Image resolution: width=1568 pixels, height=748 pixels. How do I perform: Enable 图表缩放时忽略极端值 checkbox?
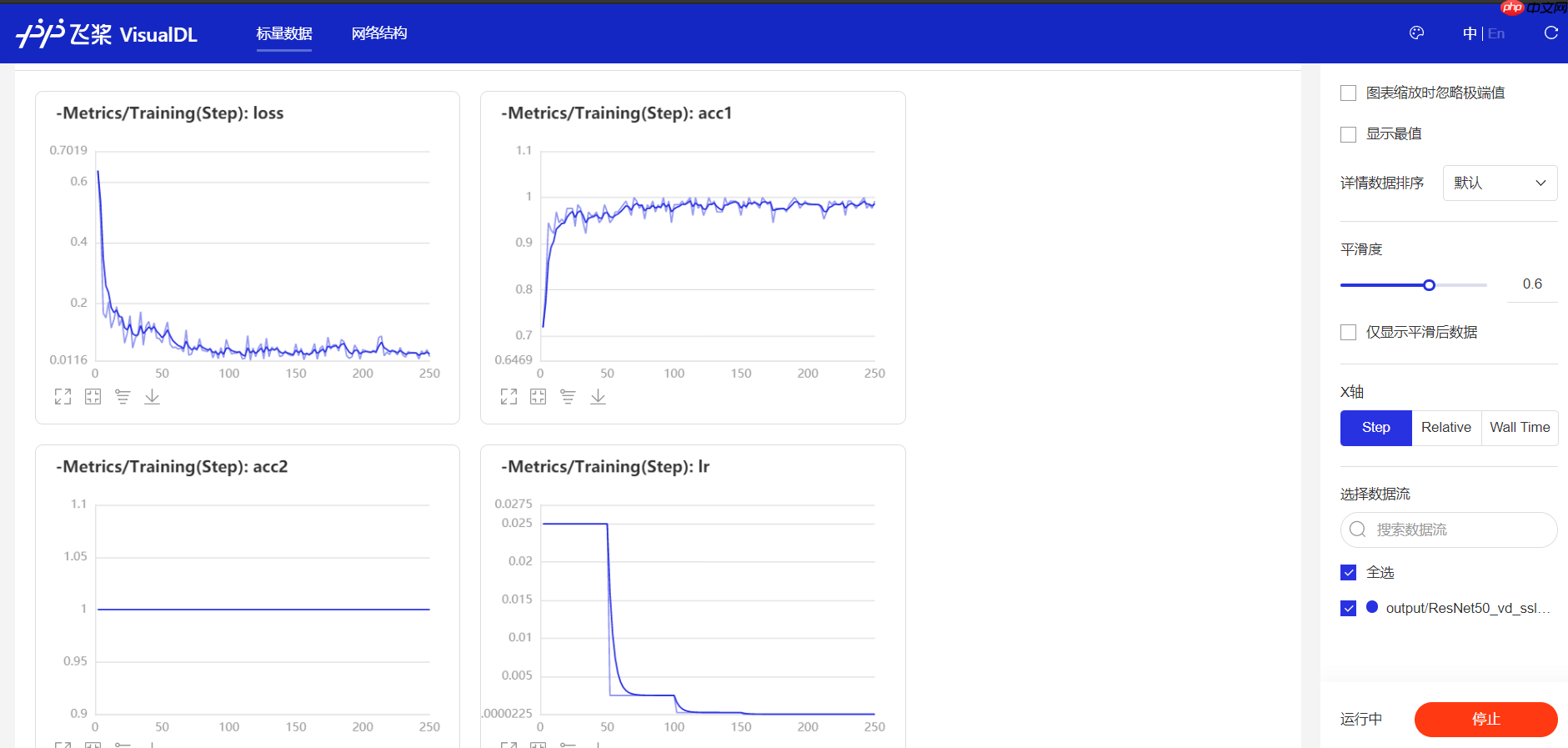pyautogui.click(x=1348, y=93)
